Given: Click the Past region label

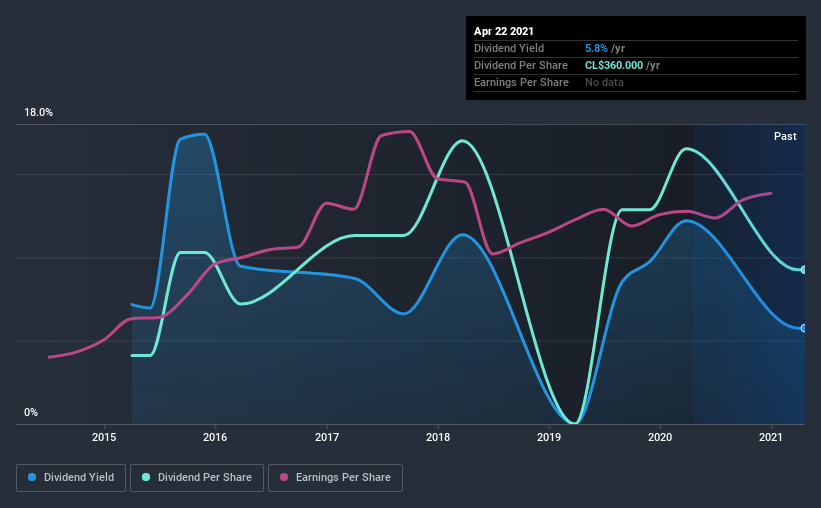Looking at the screenshot, I should click(x=785, y=136).
